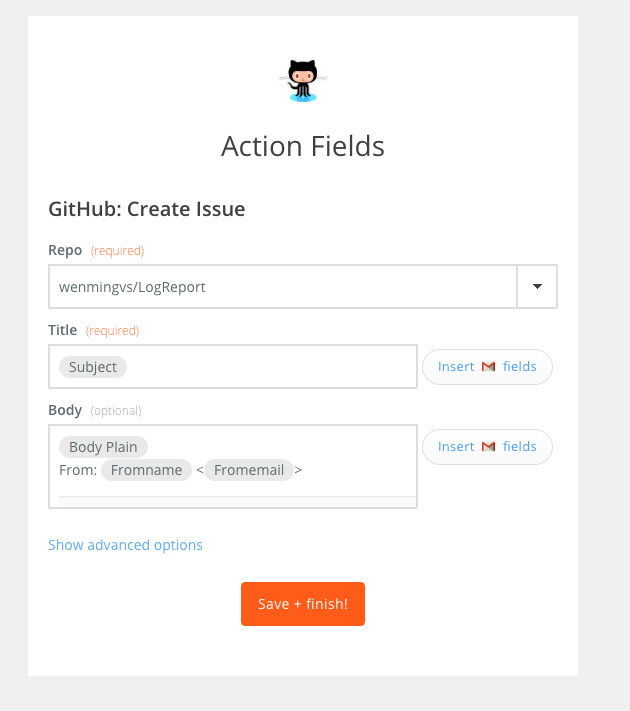The height and width of the screenshot is (711, 630).
Task: Click the Body field horizontal scrollbar
Action: [237, 502]
